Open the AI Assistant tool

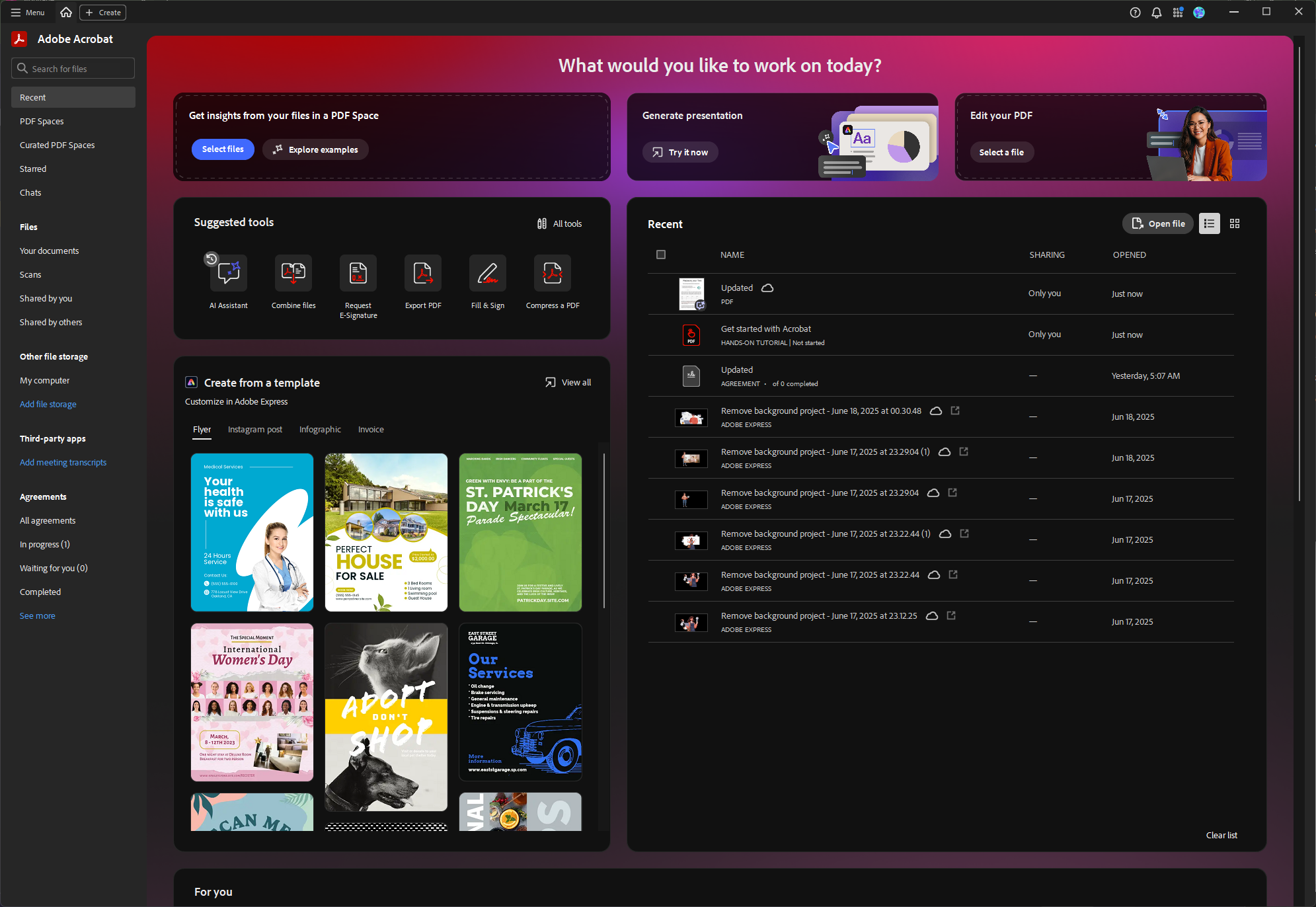229,274
